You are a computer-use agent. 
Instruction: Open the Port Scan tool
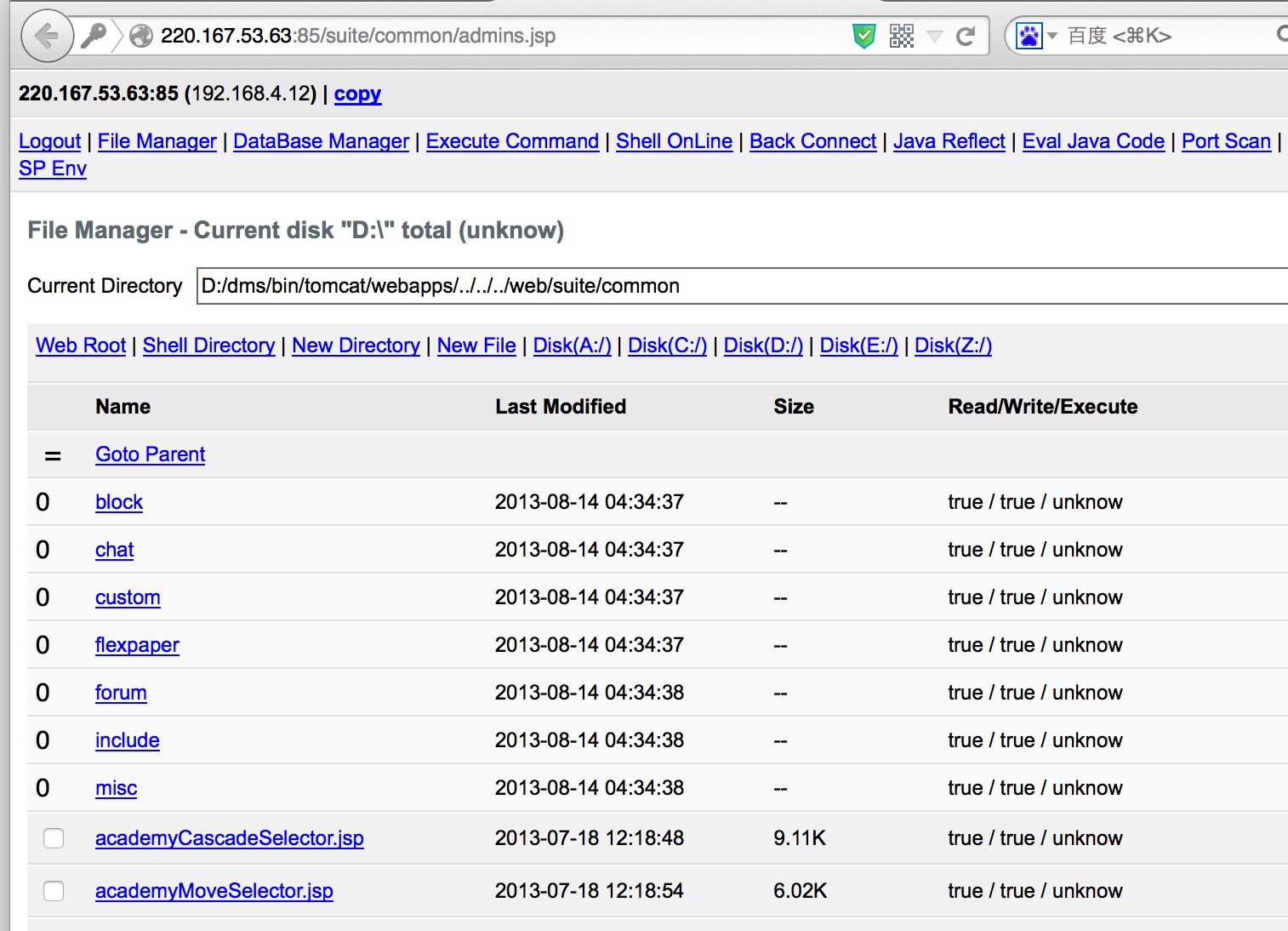tap(1226, 141)
